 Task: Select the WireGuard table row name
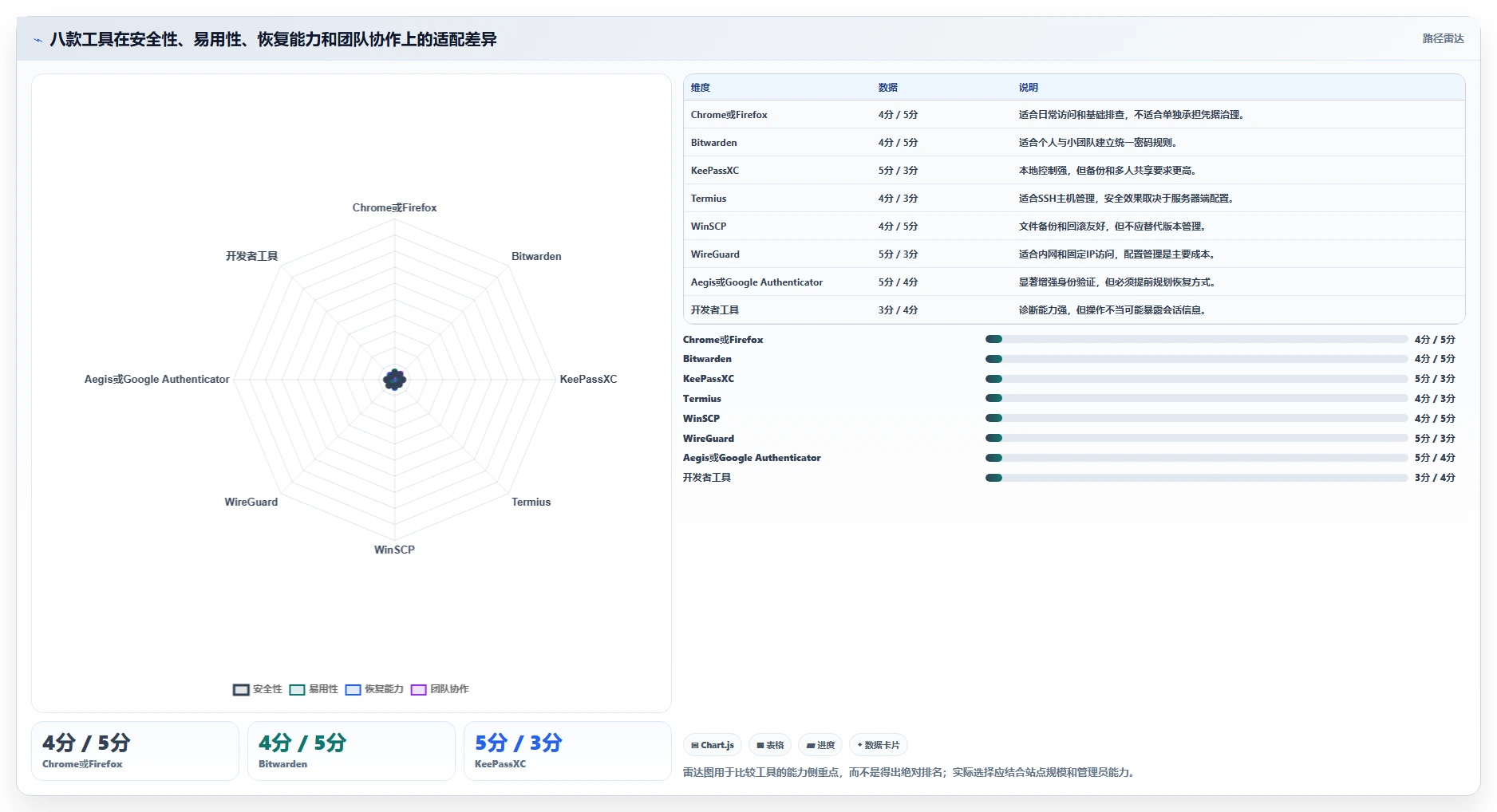click(715, 254)
